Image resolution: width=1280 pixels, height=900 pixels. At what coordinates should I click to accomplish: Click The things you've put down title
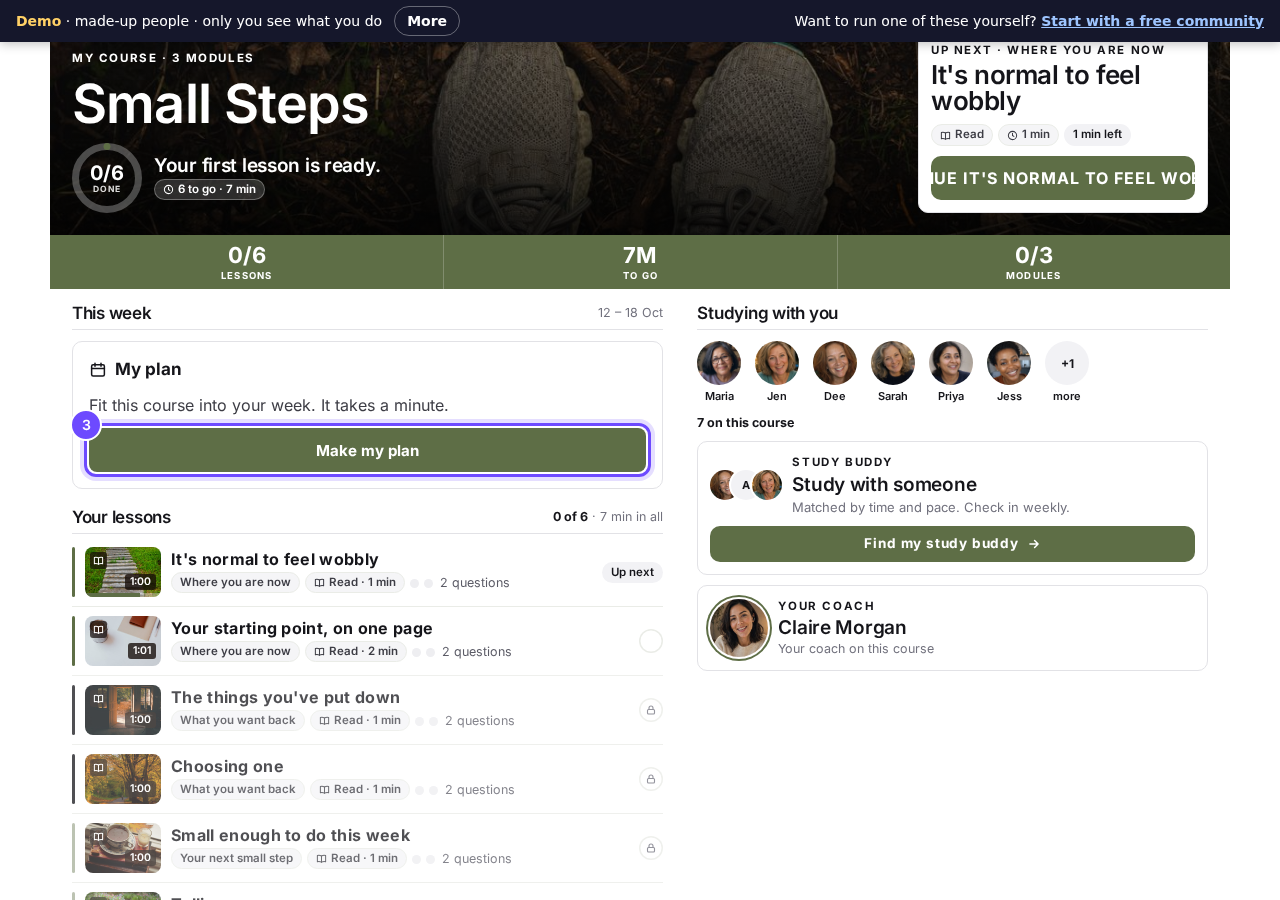click(285, 697)
